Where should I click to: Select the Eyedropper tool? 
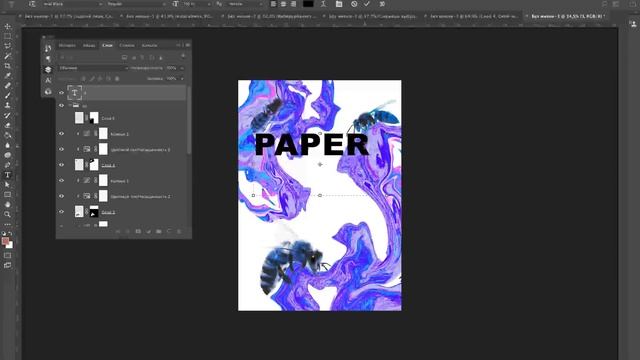[7, 76]
